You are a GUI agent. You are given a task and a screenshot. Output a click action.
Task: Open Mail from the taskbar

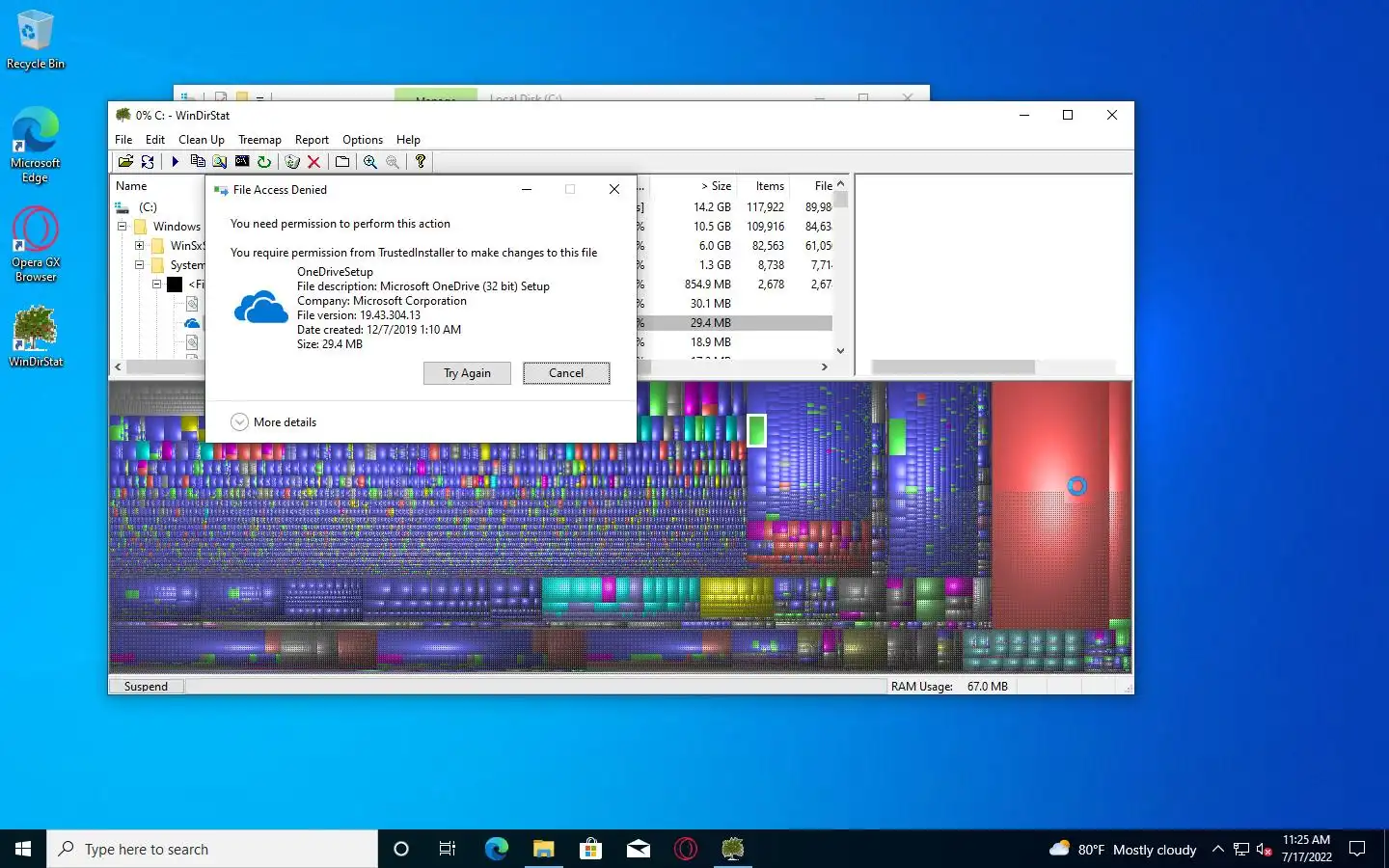639,849
